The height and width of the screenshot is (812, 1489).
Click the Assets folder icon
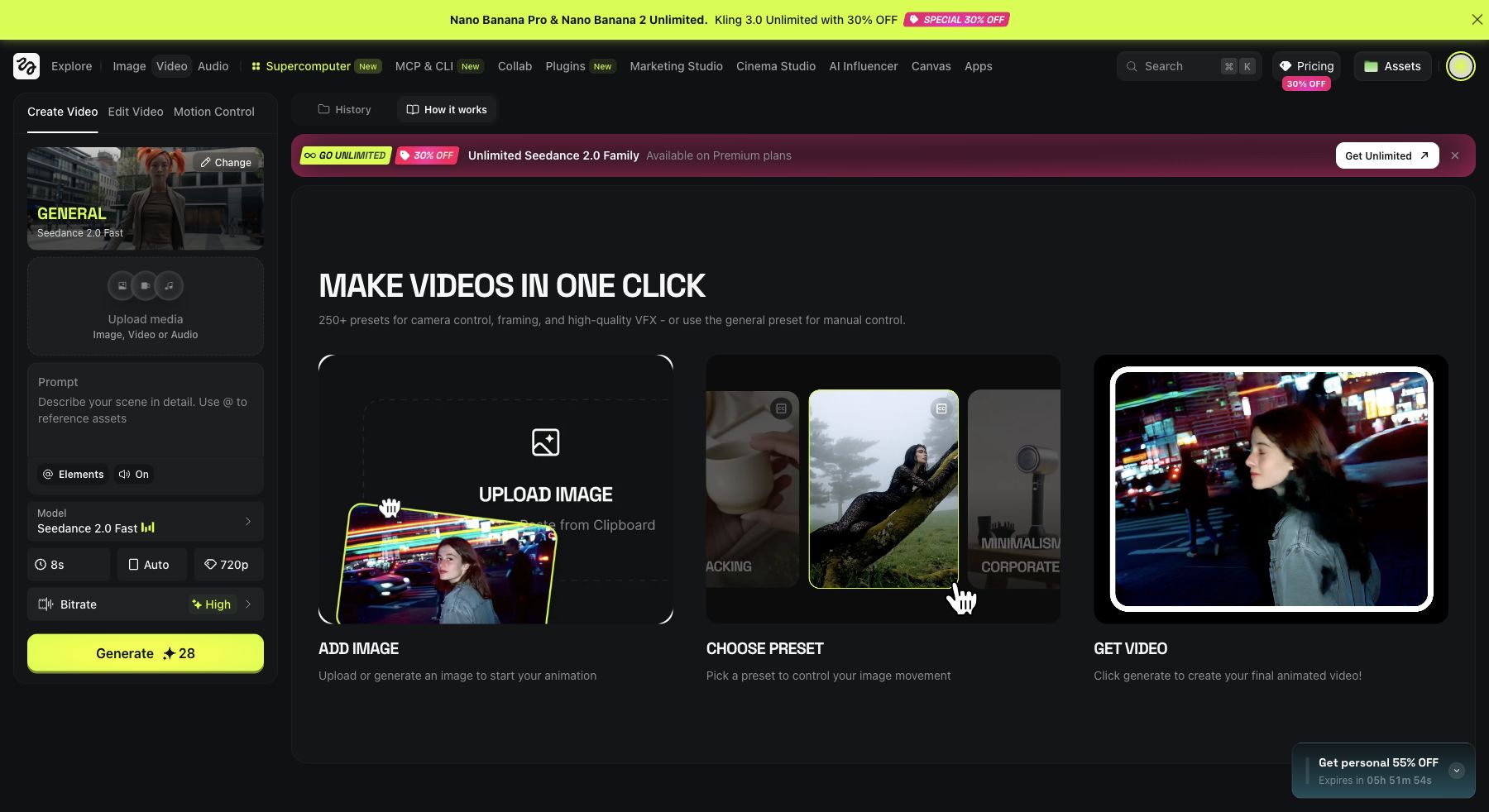(x=1371, y=66)
